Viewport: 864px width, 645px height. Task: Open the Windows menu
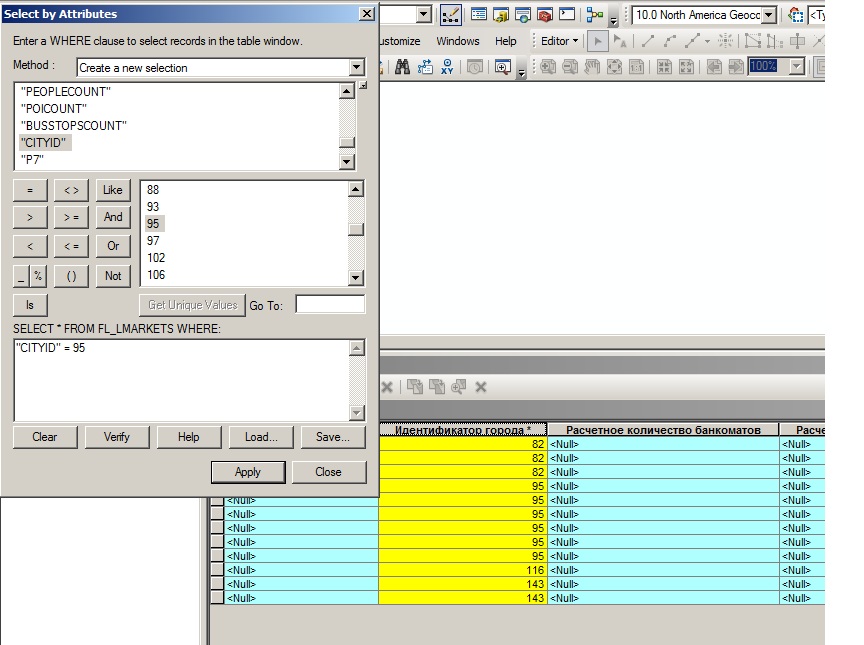(458, 41)
